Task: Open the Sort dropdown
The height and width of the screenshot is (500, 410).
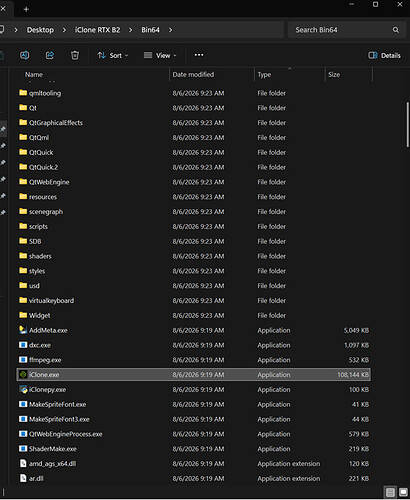Action: 112,55
